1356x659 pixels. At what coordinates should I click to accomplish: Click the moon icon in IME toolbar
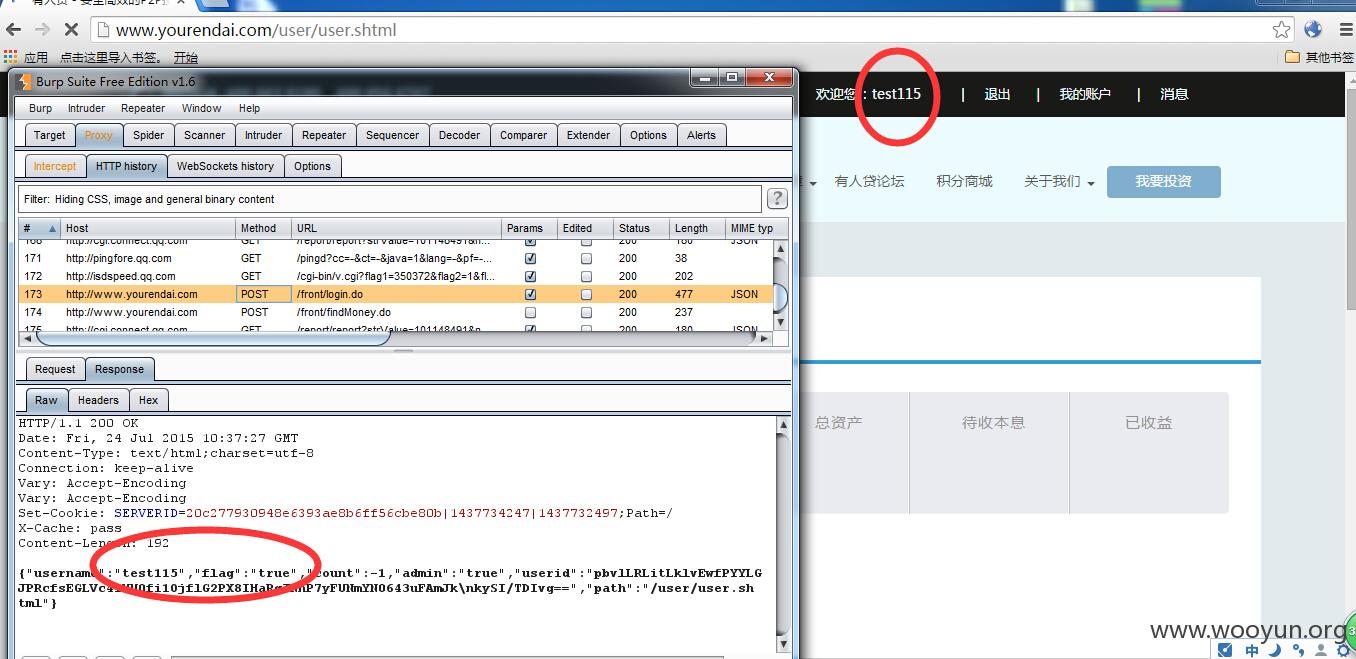pos(1274,650)
